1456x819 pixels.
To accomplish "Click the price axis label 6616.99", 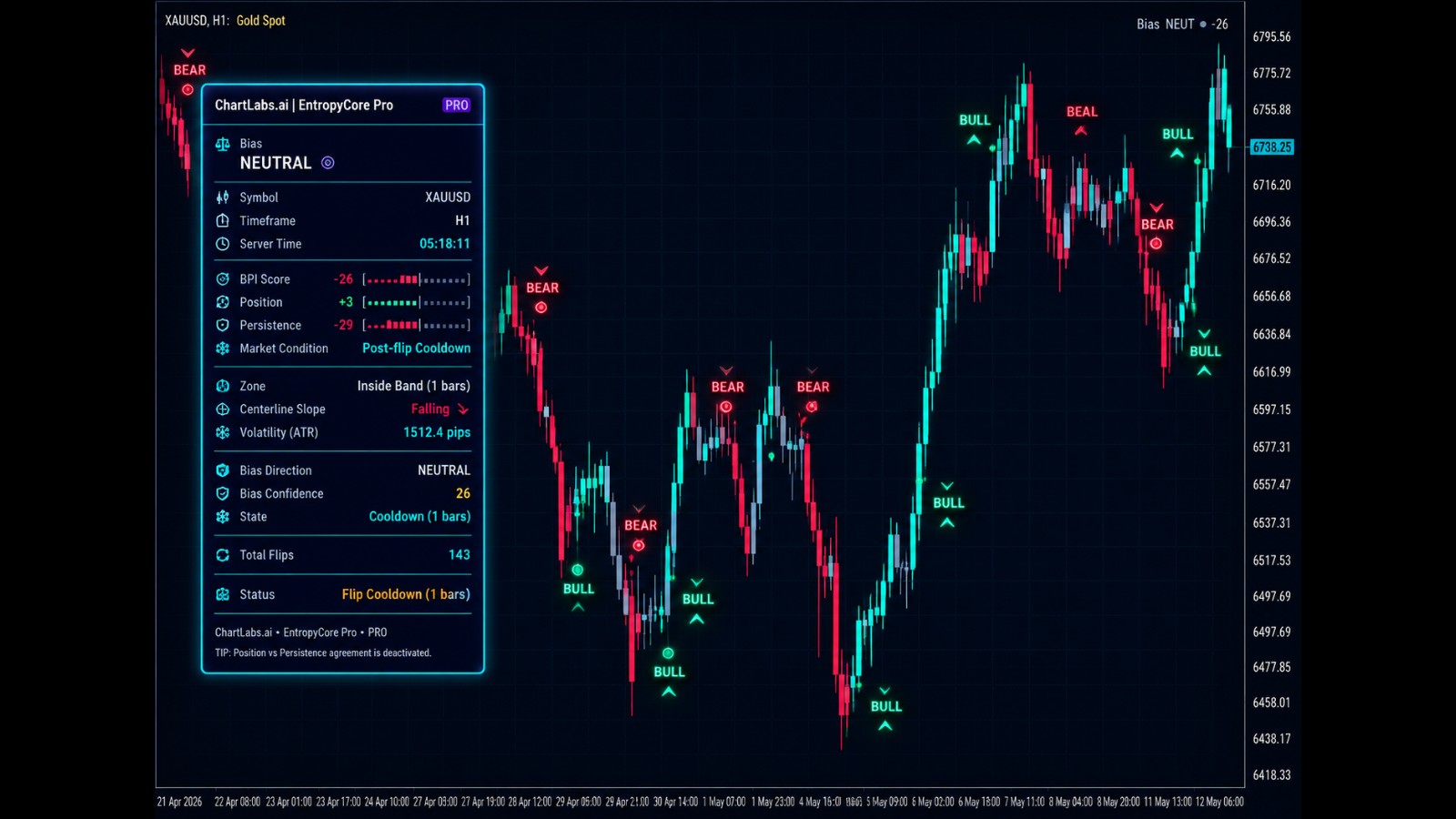I will tap(1272, 372).
